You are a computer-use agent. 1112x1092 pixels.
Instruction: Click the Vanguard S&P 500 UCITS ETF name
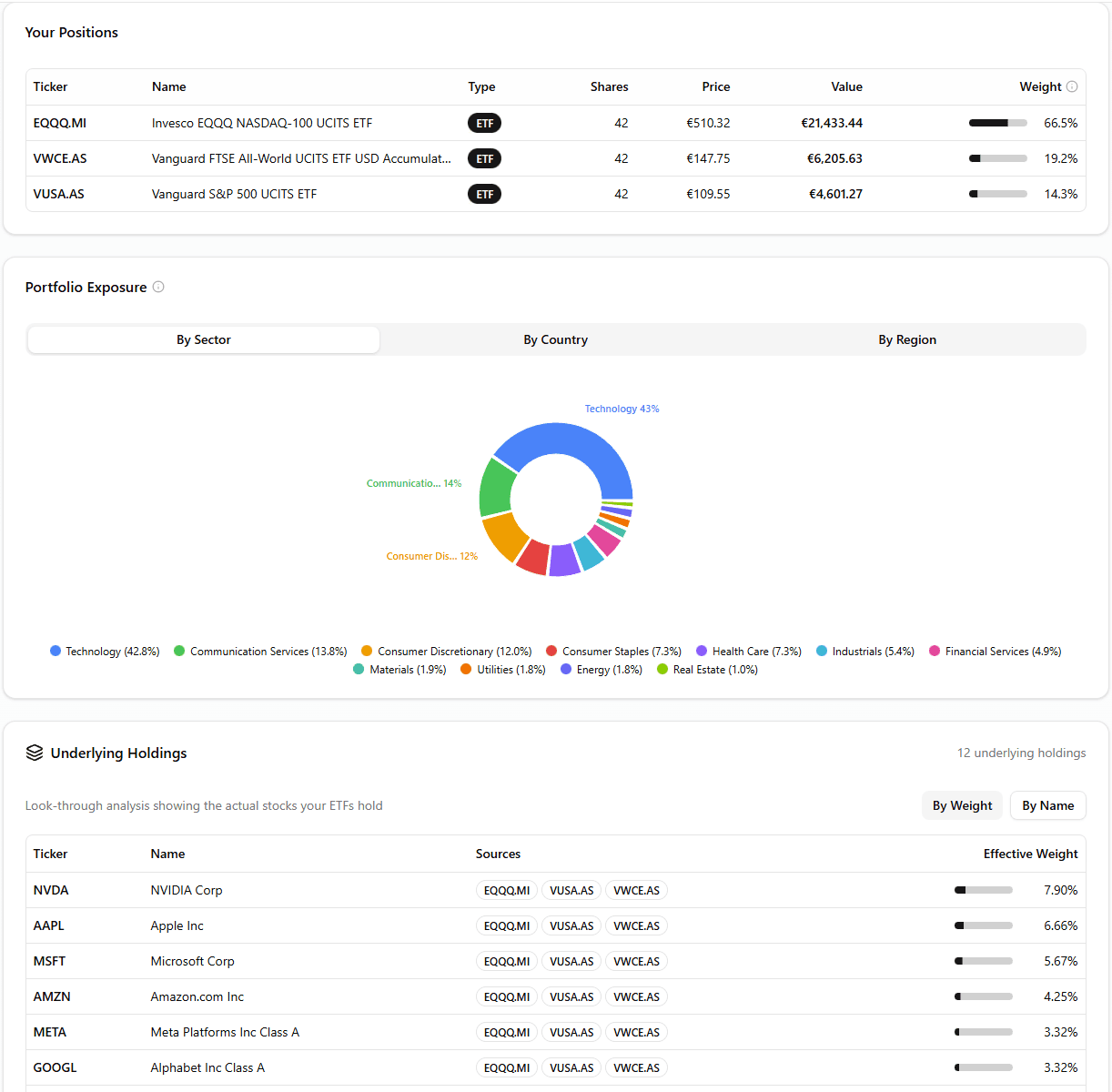[x=234, y=194]
